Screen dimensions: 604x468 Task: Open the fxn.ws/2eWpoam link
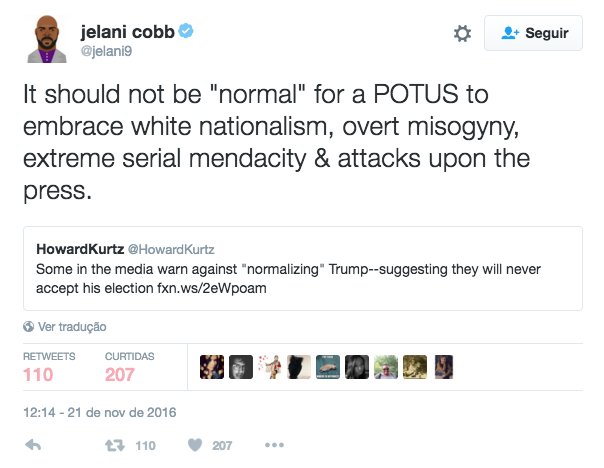(x=211, y=288)
